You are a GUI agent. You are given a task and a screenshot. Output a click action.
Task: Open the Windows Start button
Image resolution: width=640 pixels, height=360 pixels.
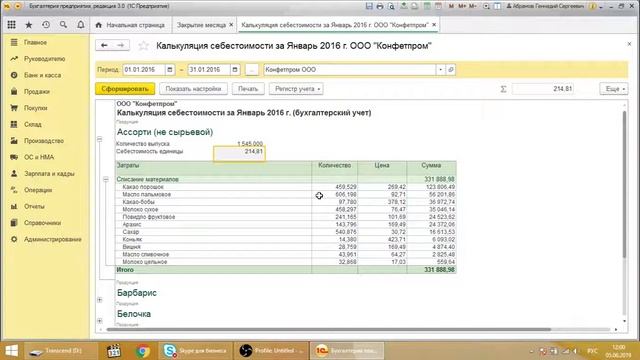click(x=11, y=351)
